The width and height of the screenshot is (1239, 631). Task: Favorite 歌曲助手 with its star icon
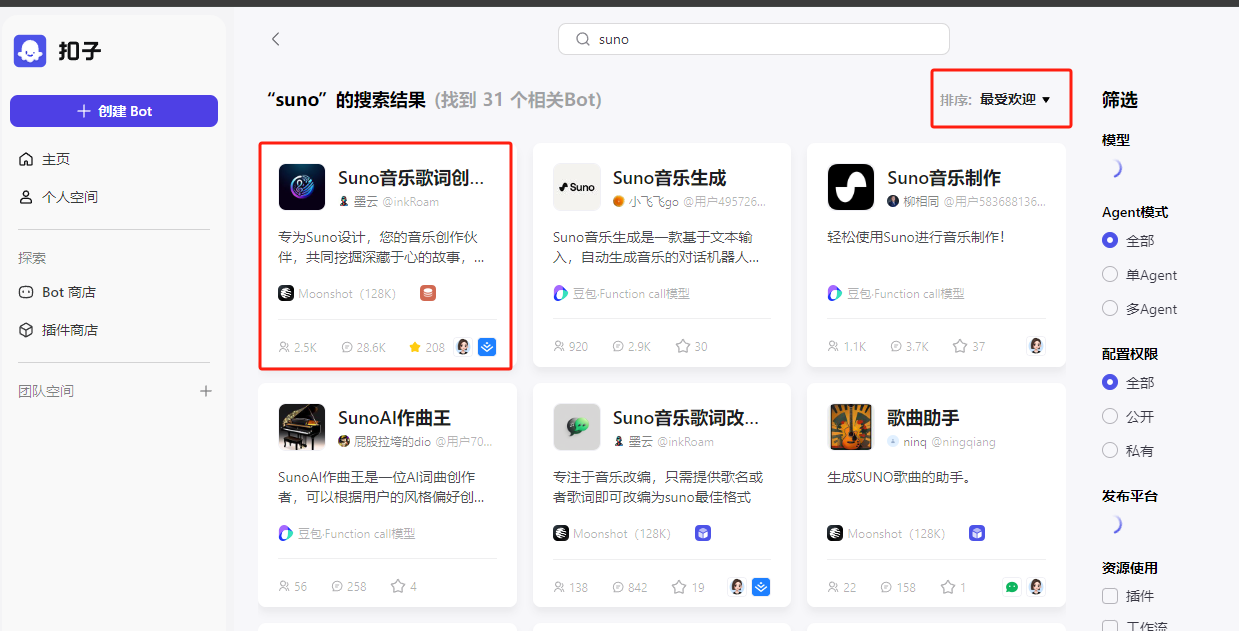(x=948, y=586)
